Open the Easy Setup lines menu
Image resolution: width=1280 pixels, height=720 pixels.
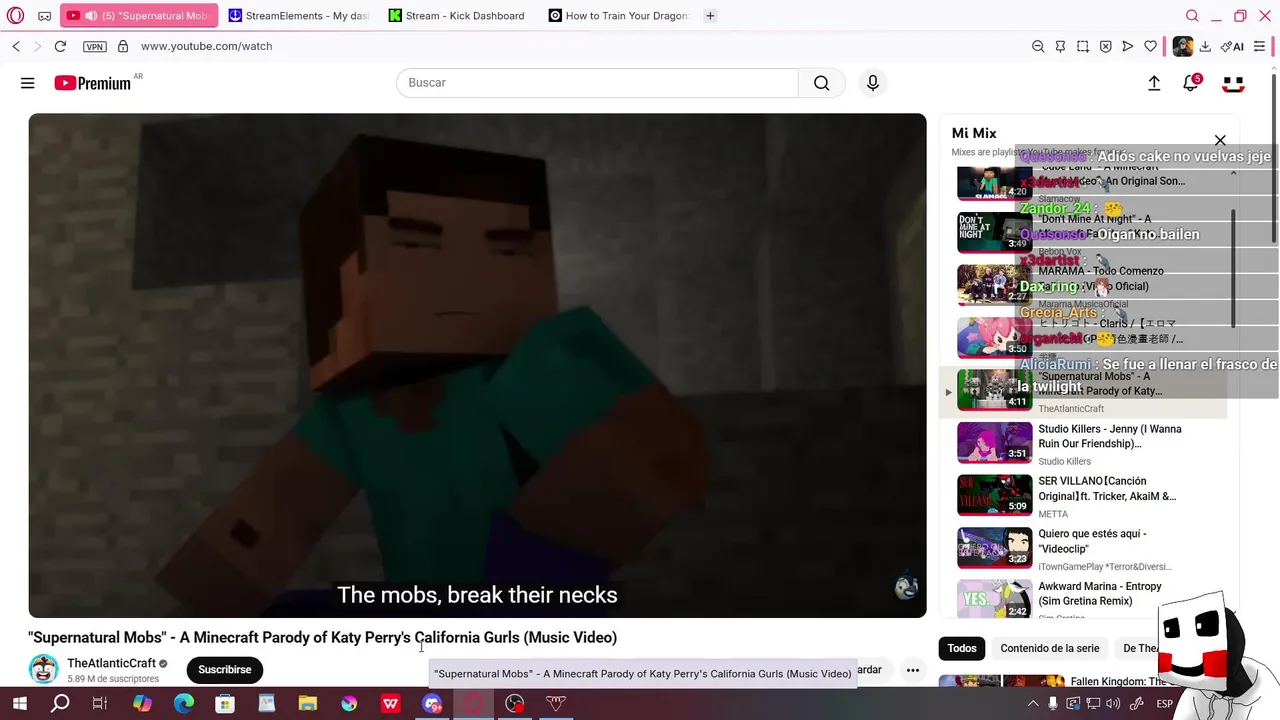[1259, 46]
